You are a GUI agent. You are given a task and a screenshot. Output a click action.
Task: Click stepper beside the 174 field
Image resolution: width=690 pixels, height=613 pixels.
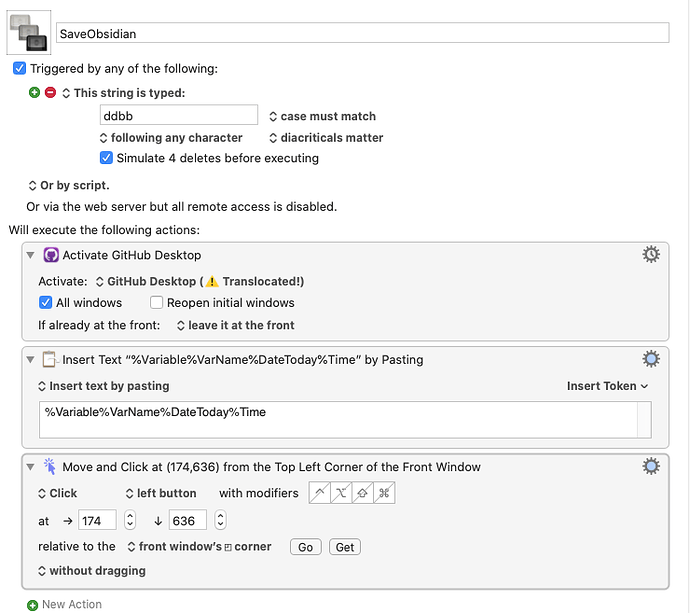pos(130,520)
